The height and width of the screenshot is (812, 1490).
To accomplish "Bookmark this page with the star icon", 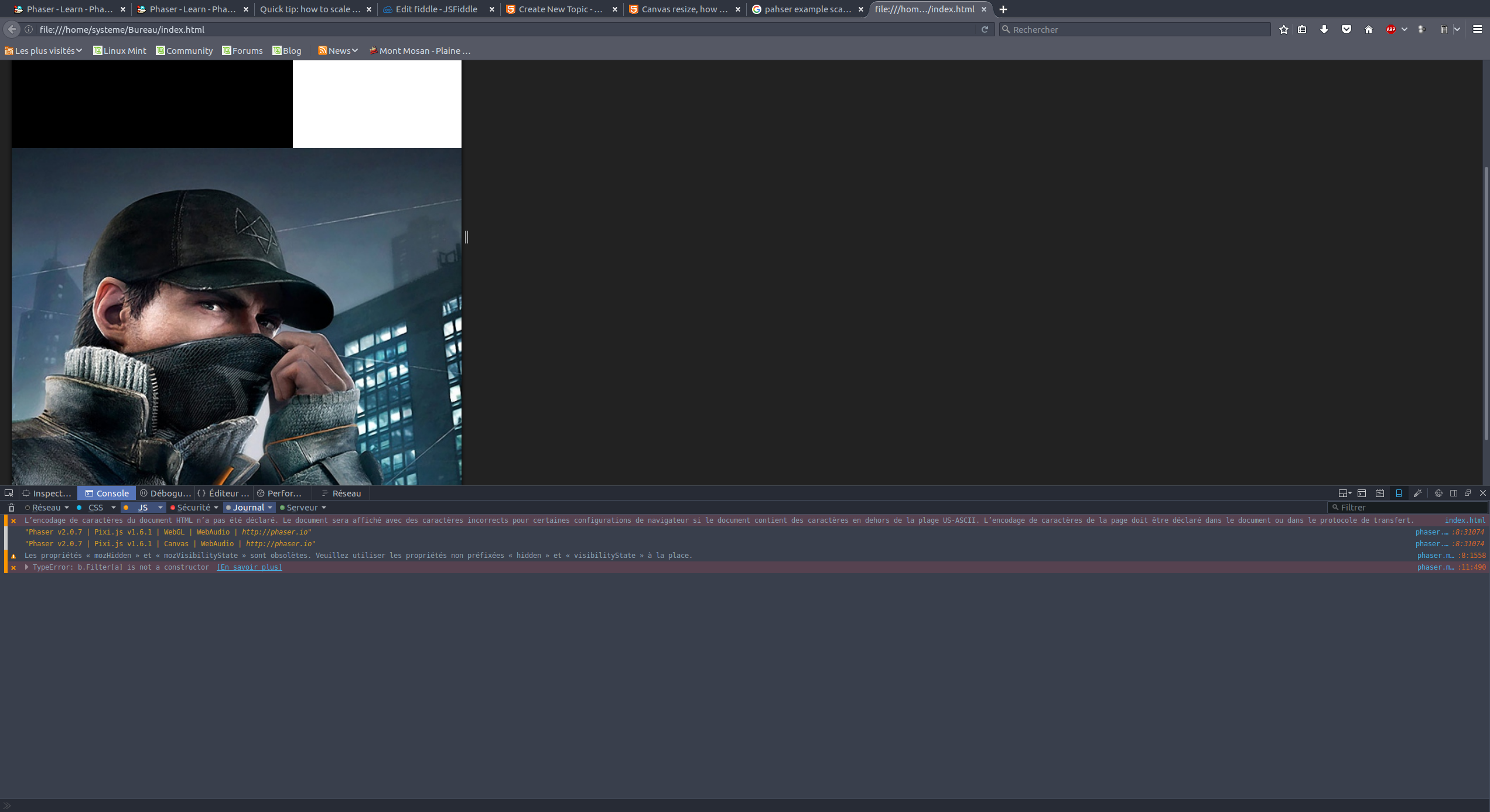I will point(1284,29).
